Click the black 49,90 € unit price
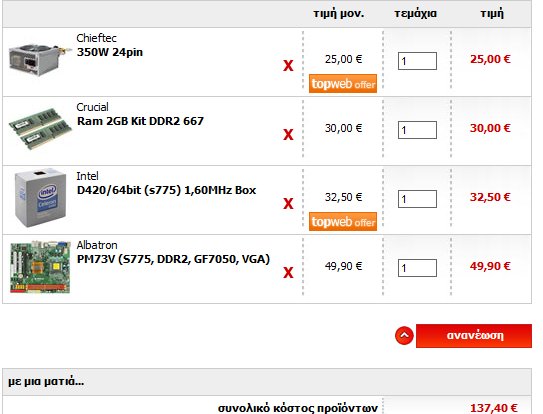 click(343, 266)
